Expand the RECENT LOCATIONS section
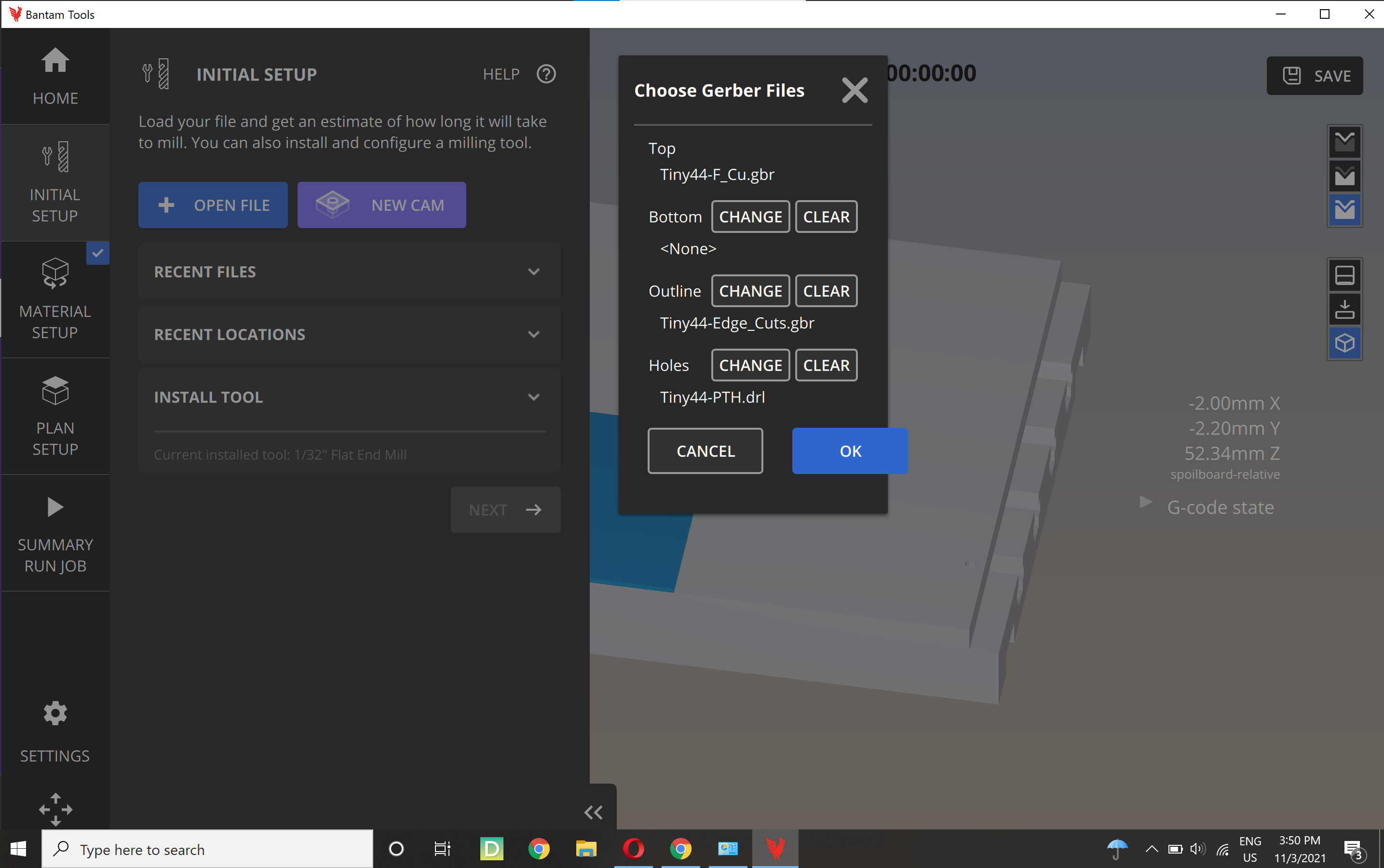Screen dimensions: 1384x868 click(349, 334)
